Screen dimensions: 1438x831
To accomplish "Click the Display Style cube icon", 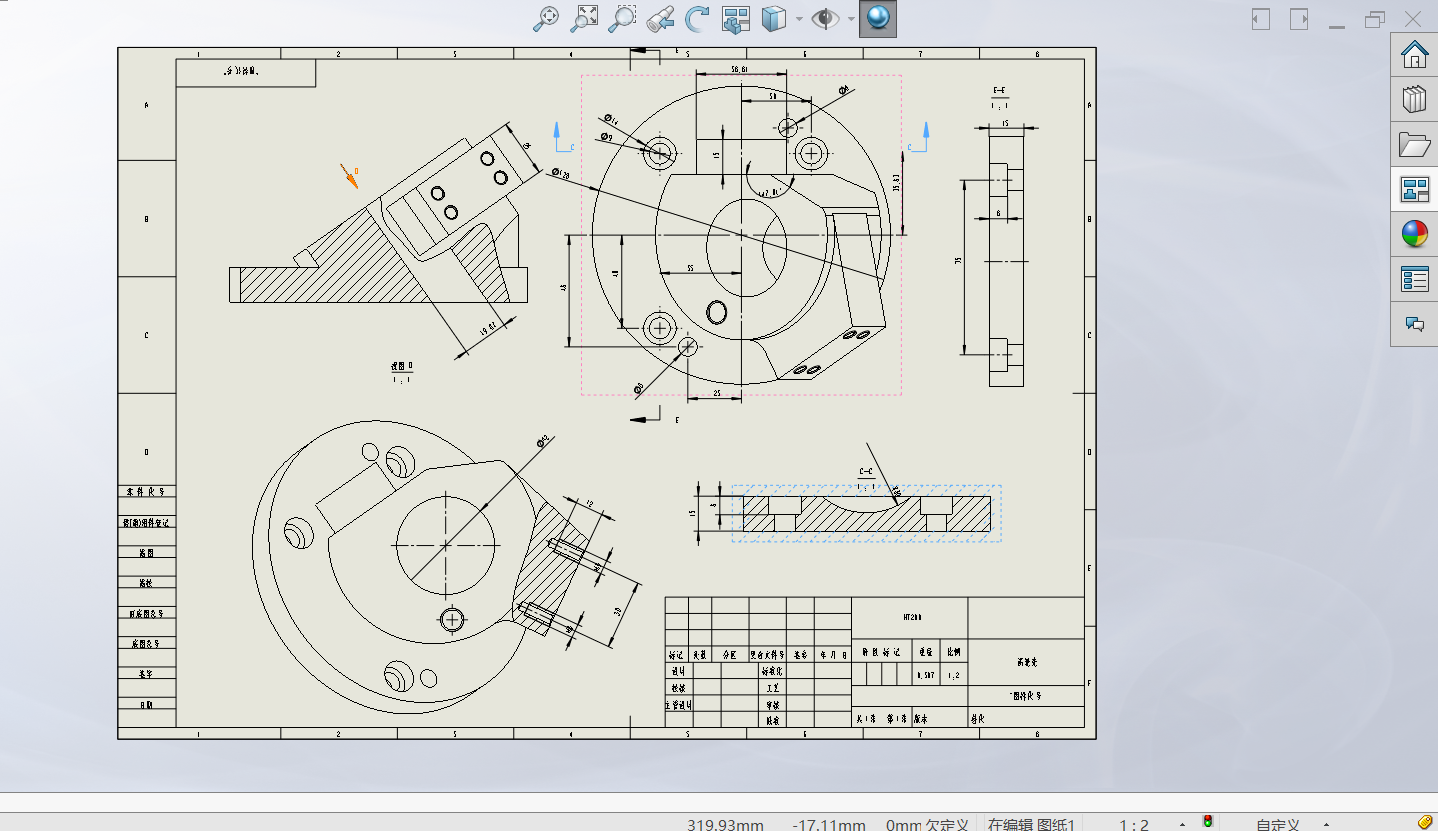I will [773, 18].
